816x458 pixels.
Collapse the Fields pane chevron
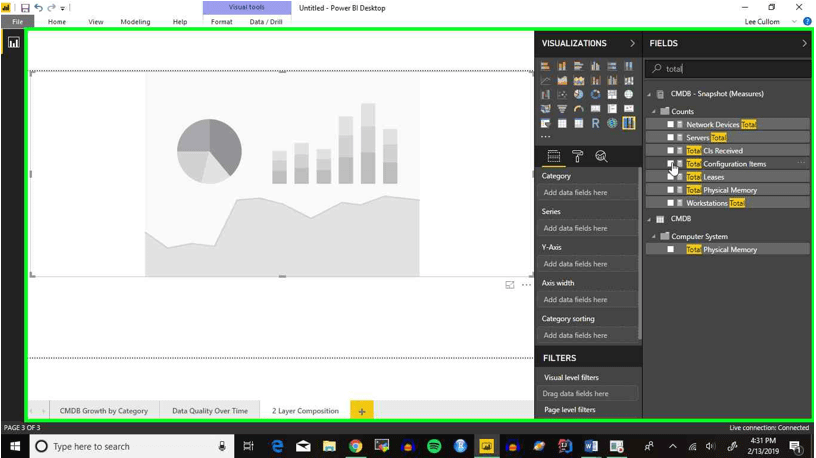(804, 43)
